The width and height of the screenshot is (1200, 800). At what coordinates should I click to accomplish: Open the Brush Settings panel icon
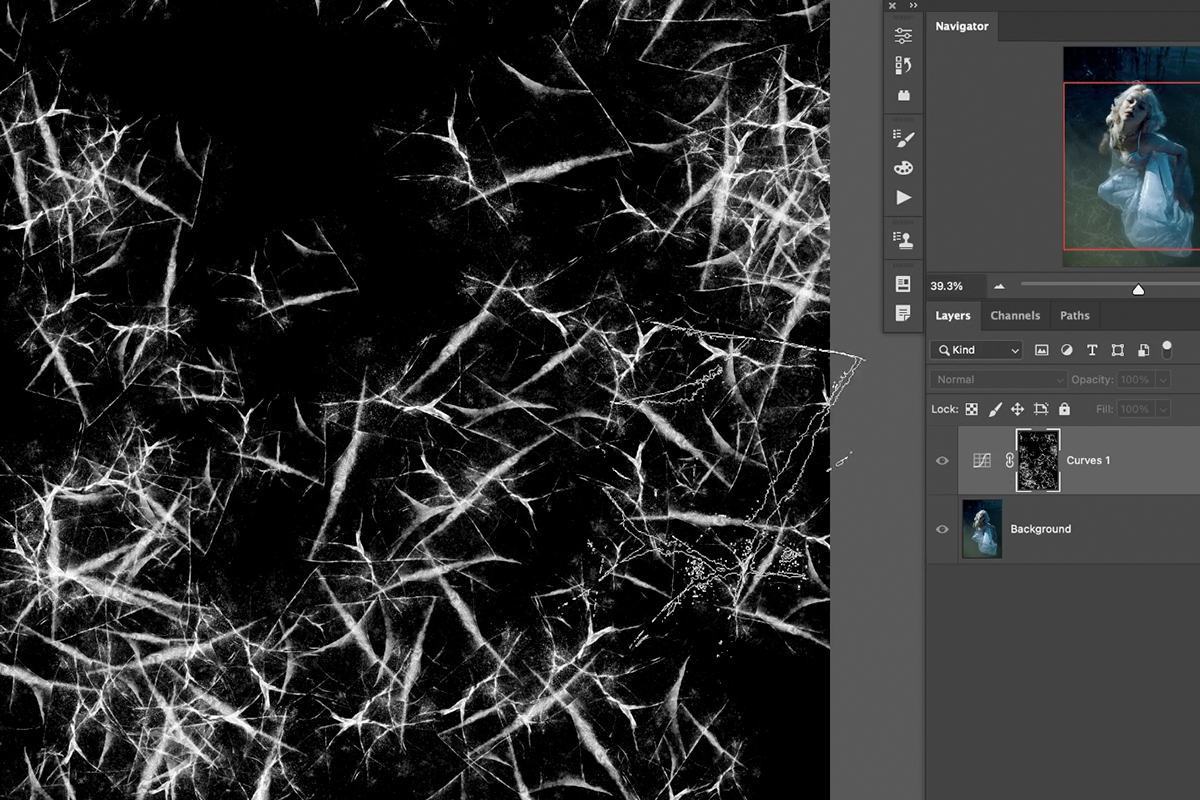tap(903, 138)
